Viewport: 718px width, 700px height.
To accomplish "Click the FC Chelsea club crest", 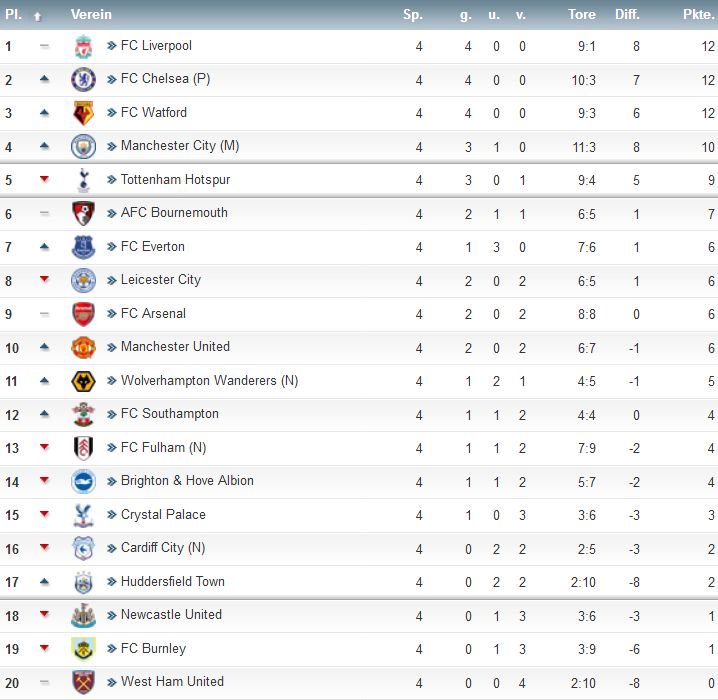I will (83, 80).
